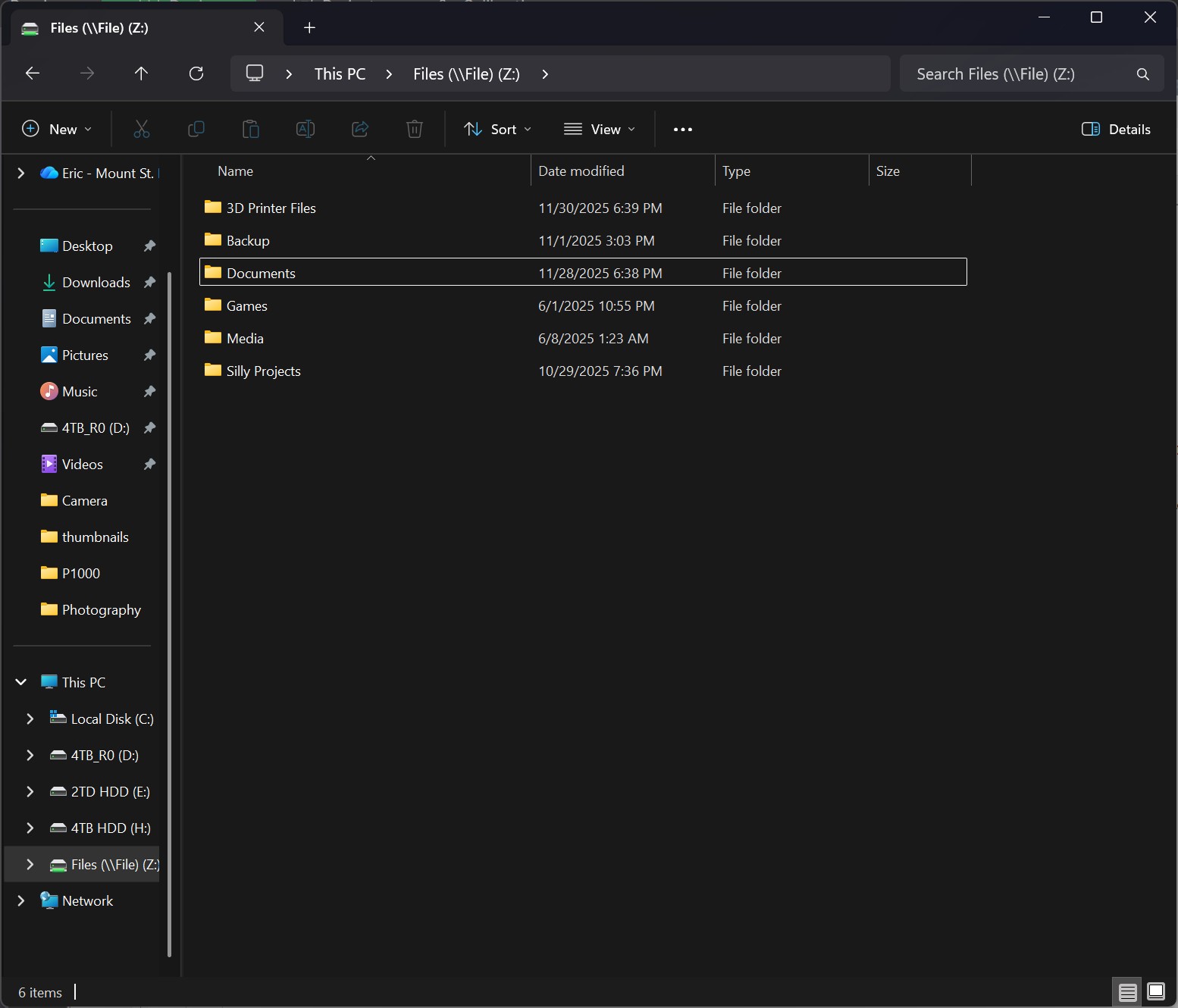Click the Share icon
Image resolution: width=1178 pixels, height=1008 pixels.
tap(360, 129)
